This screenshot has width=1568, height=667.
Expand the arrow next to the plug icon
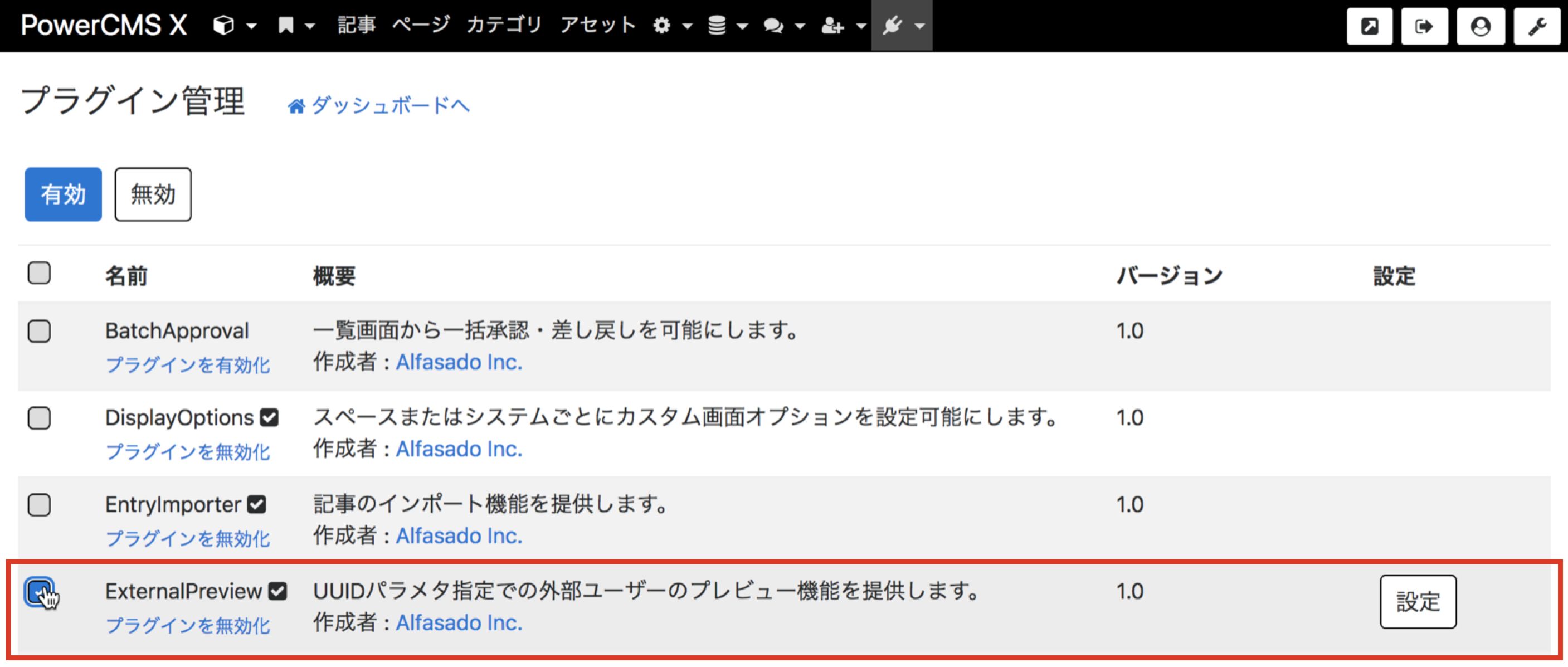pyautogui.click(x=920, y=26)
